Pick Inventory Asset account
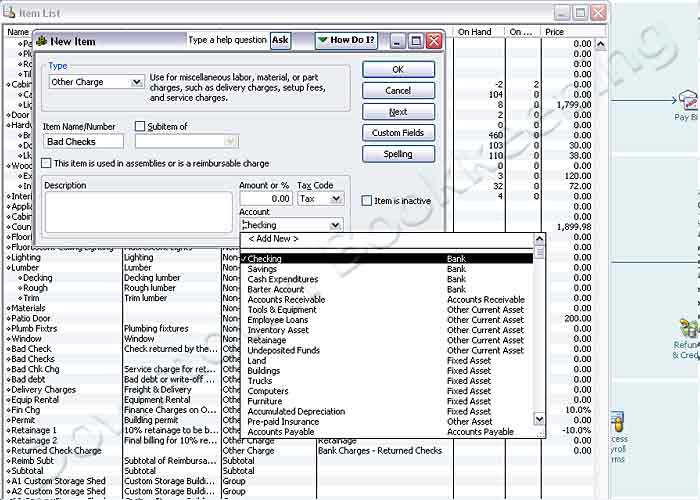This screenshot has height=500, width=700. click(387, 330)
